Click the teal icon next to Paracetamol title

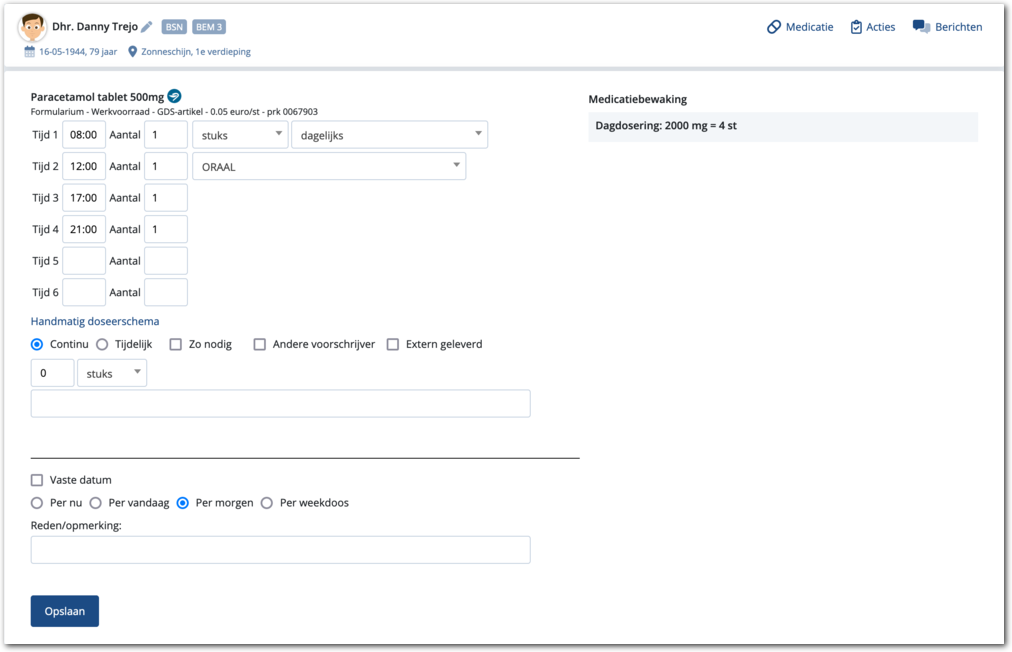pyautogui.click(x=174, y=96)
